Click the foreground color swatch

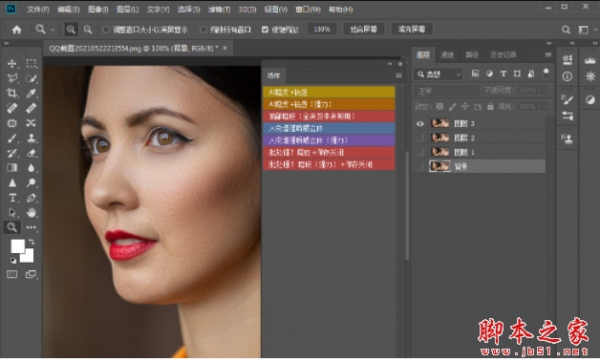tap(18, 246)
